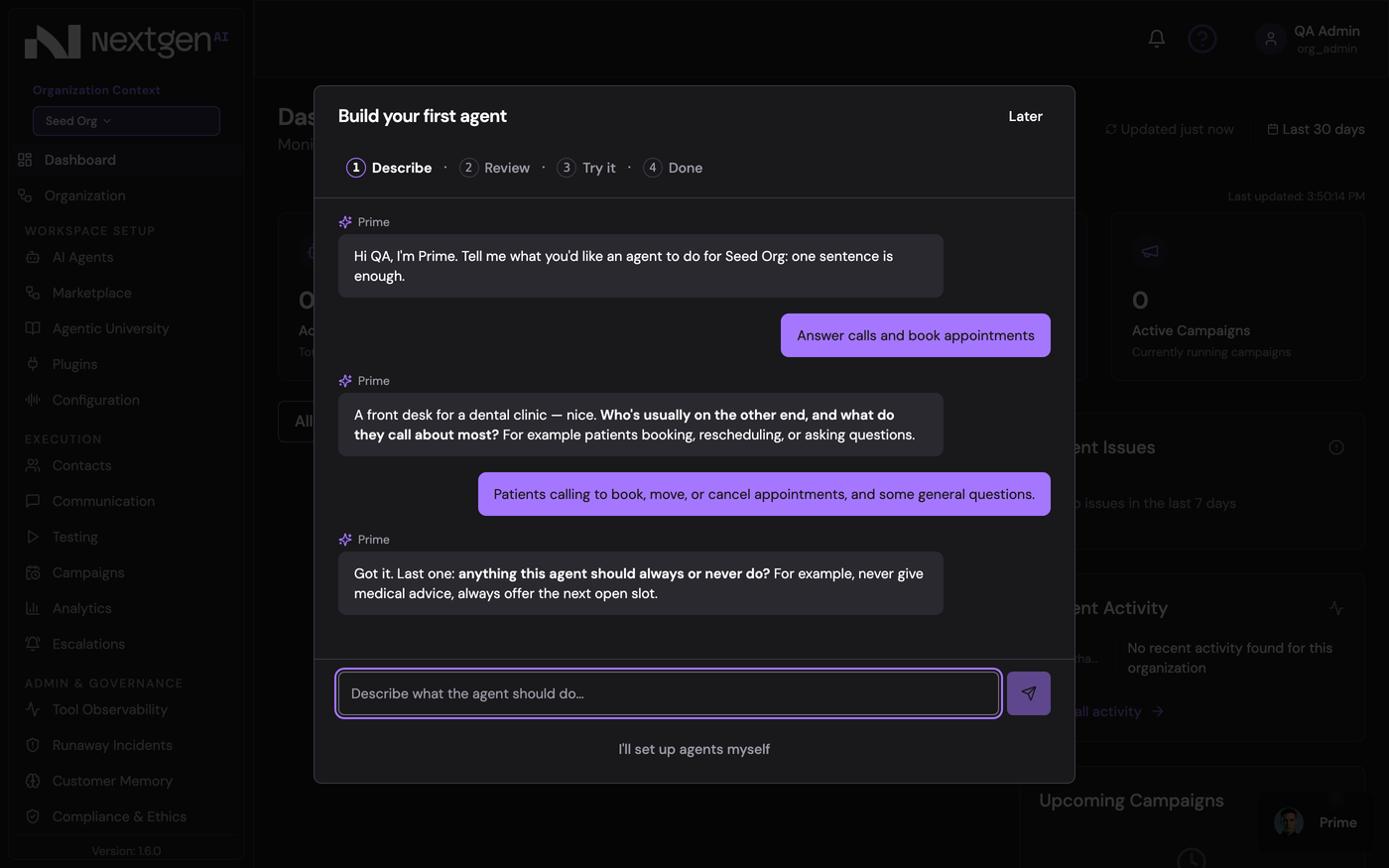
Task: Go to the Try it step
Action: pos(586,168)
